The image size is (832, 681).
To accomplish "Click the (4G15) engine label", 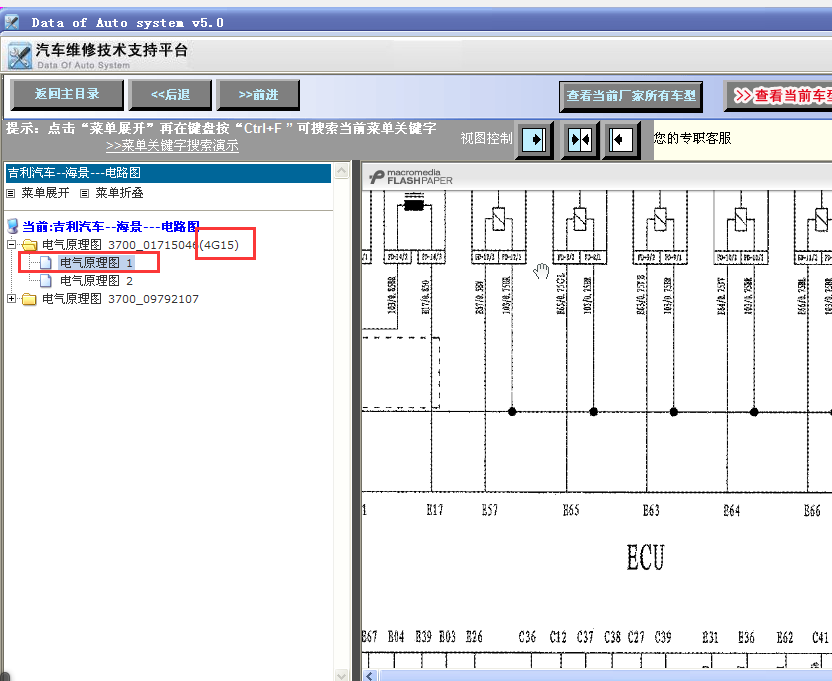I will tap(220, 245).
